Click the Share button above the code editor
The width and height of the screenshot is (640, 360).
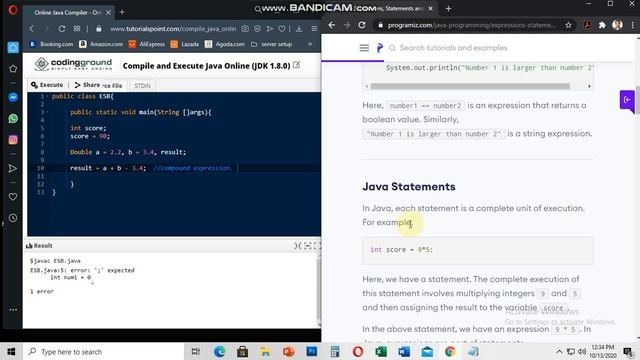87,85
